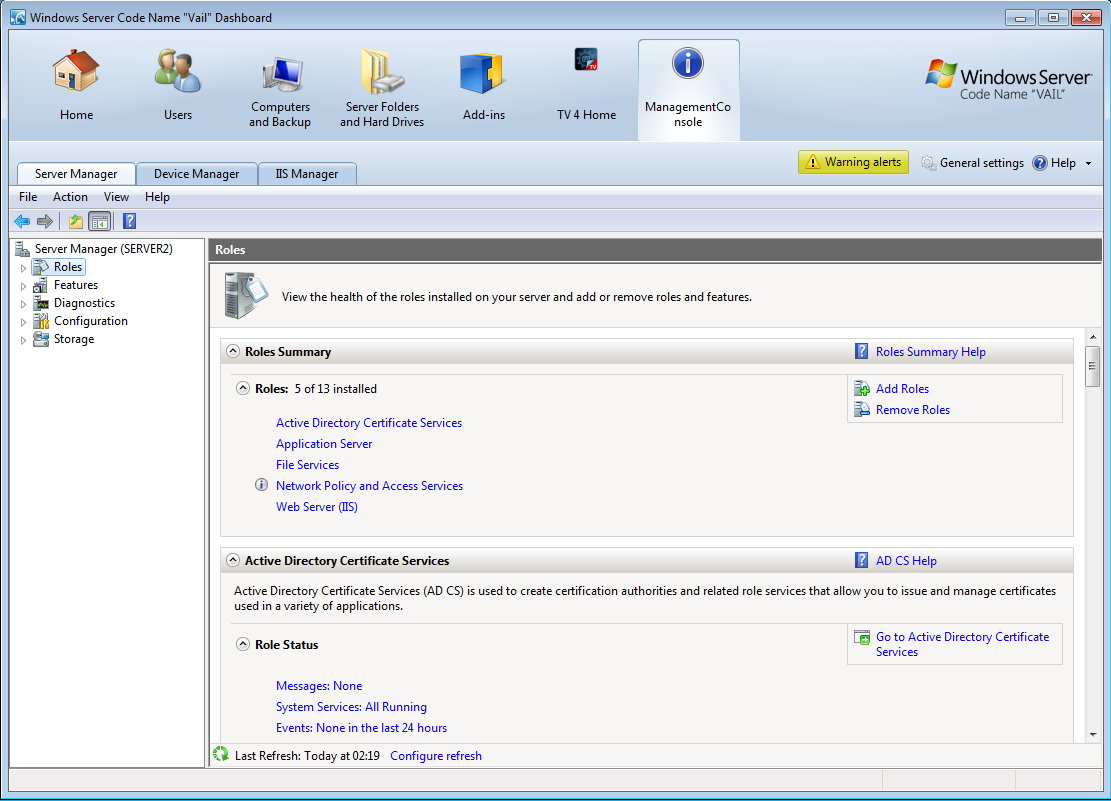The width and height of the screenshot is (1111, 801).
Task: Click the Diagnostics node icon in tree
Action: pos(41,303)
